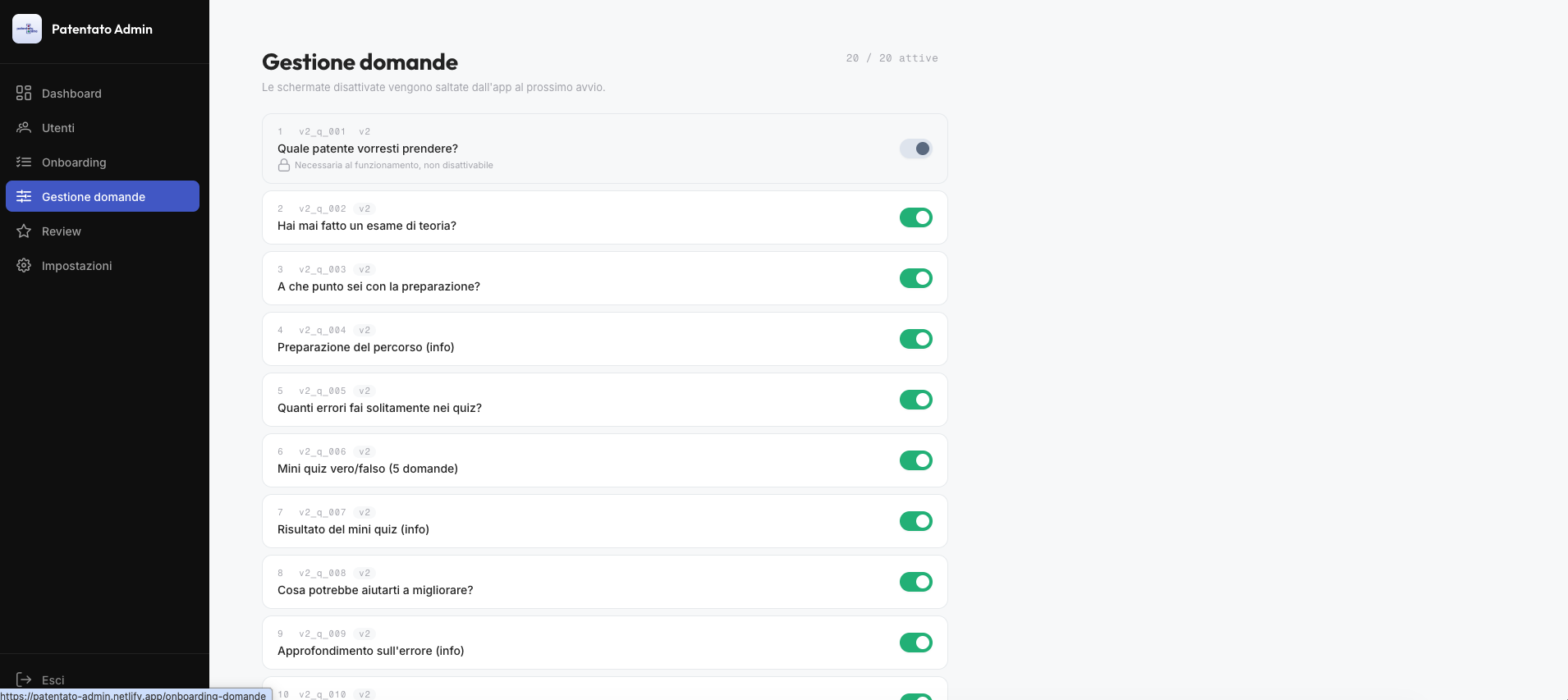Click the Dashboard grid icon

pos(24,93)
